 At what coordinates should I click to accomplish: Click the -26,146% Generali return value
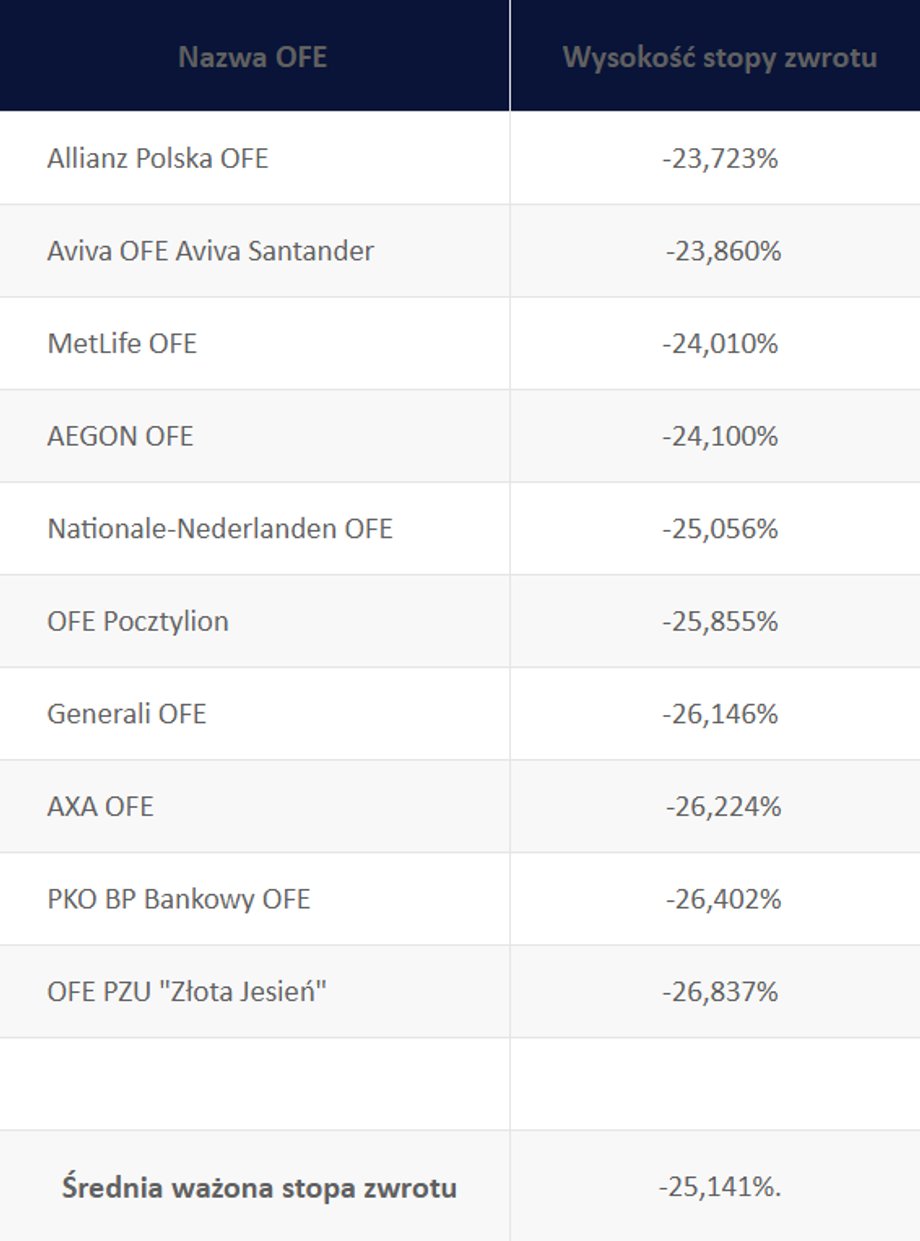pos(720,714)
